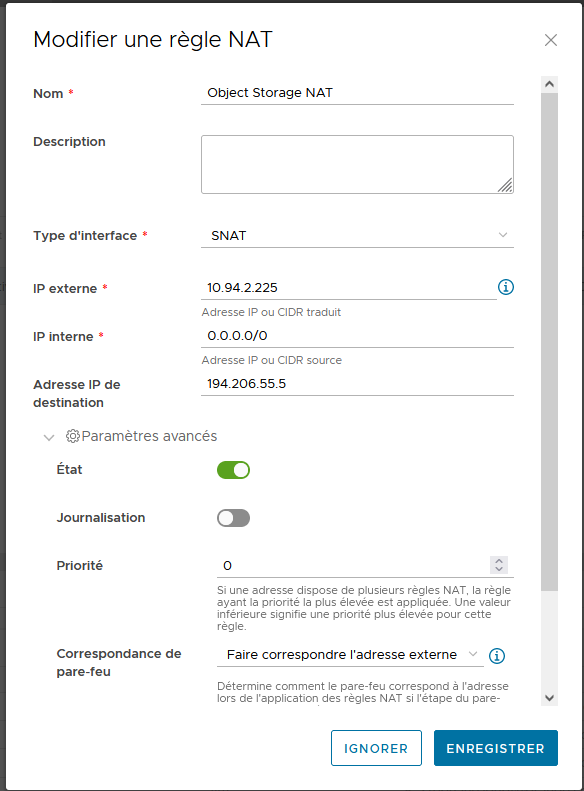The height and width of the screenshot is (791, 584).
Task: Click the info icon beside Correspondance de pare-feu
Action: coord(497,656)
